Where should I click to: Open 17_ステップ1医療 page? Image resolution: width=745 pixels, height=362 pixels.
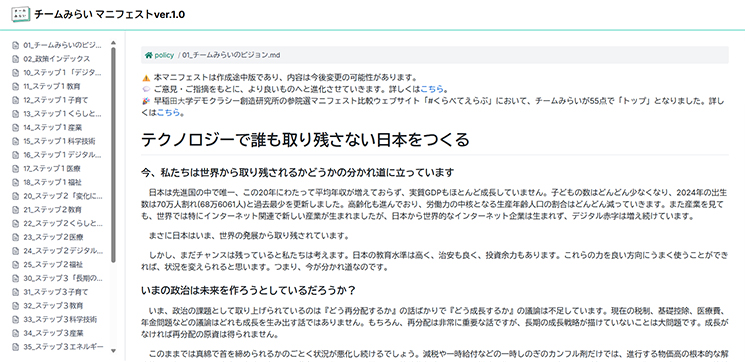click(x=53, y=169)
